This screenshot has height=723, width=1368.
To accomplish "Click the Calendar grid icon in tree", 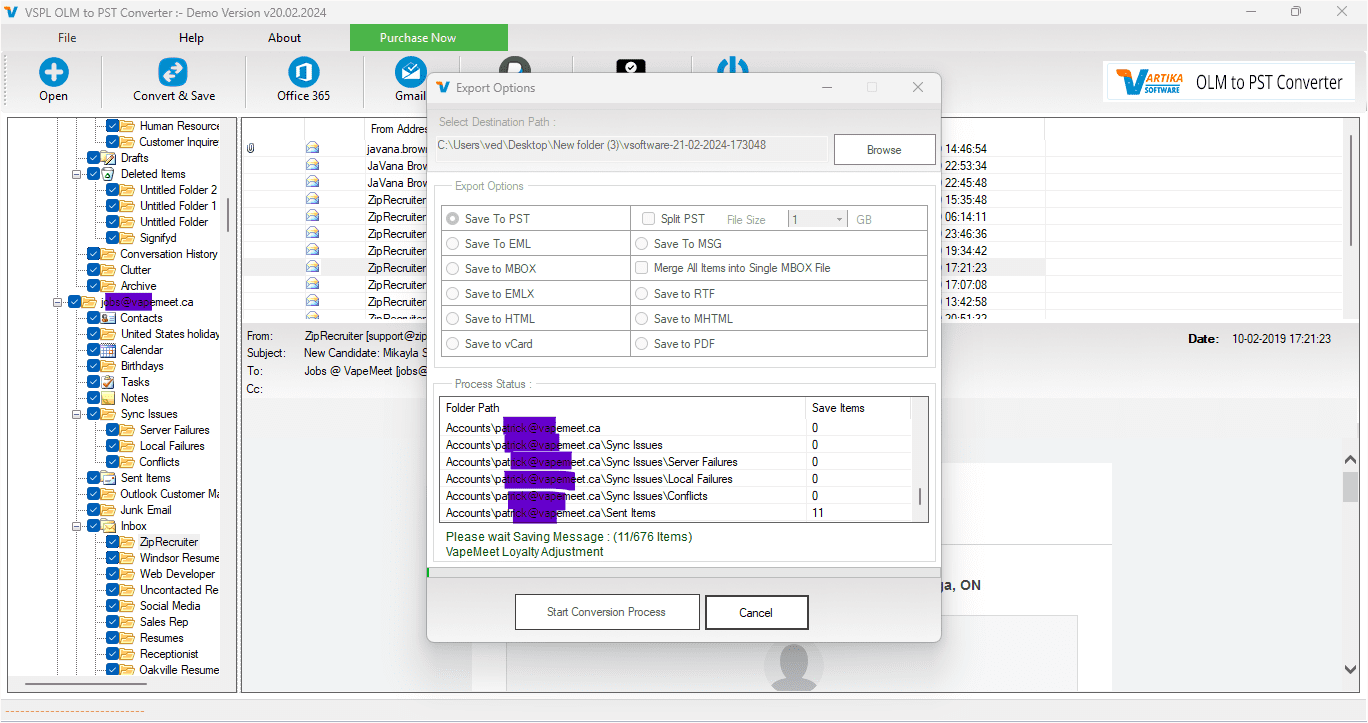I will 109,350.
